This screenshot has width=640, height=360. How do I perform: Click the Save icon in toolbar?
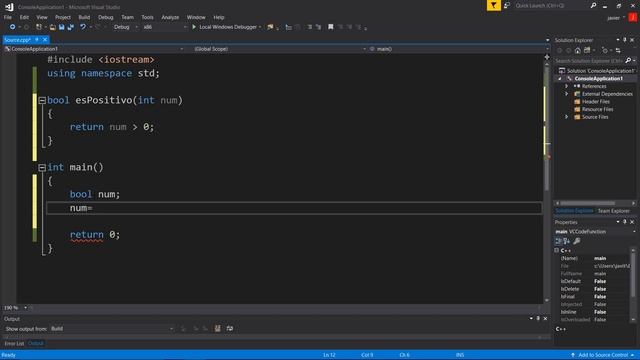click(x=62, y=27)
